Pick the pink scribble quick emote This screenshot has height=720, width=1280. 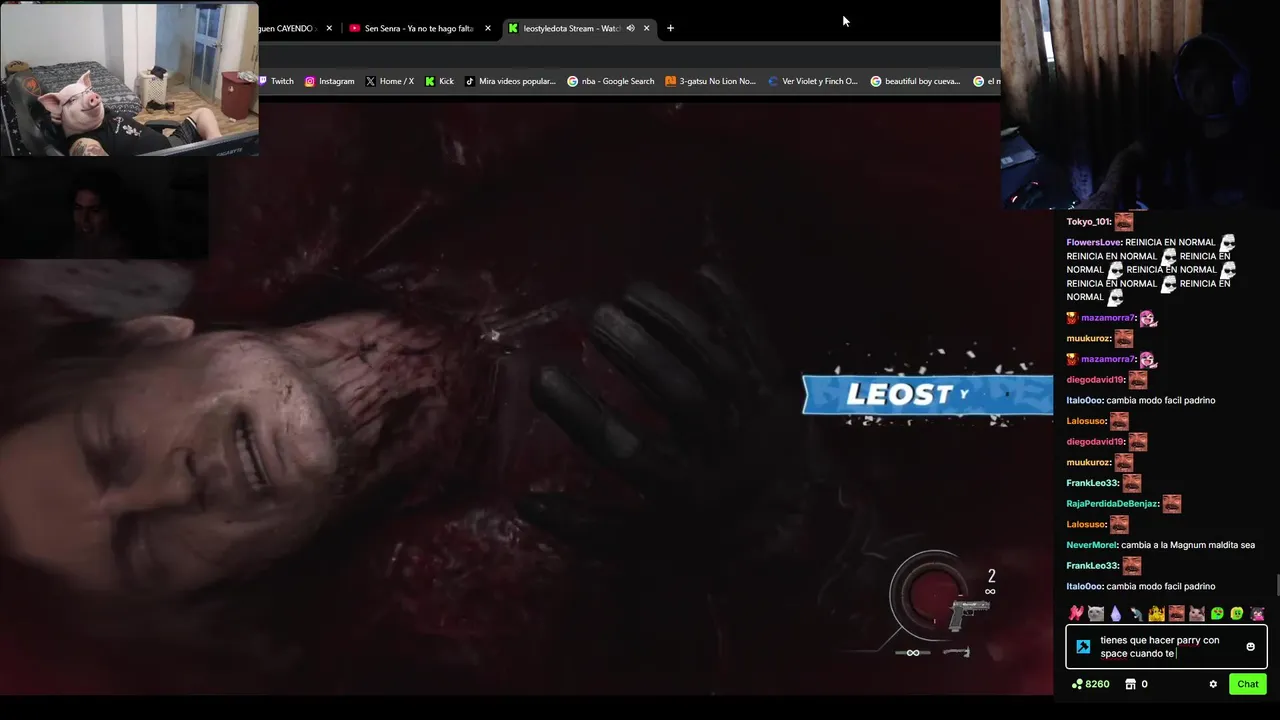click(1076, 613)
